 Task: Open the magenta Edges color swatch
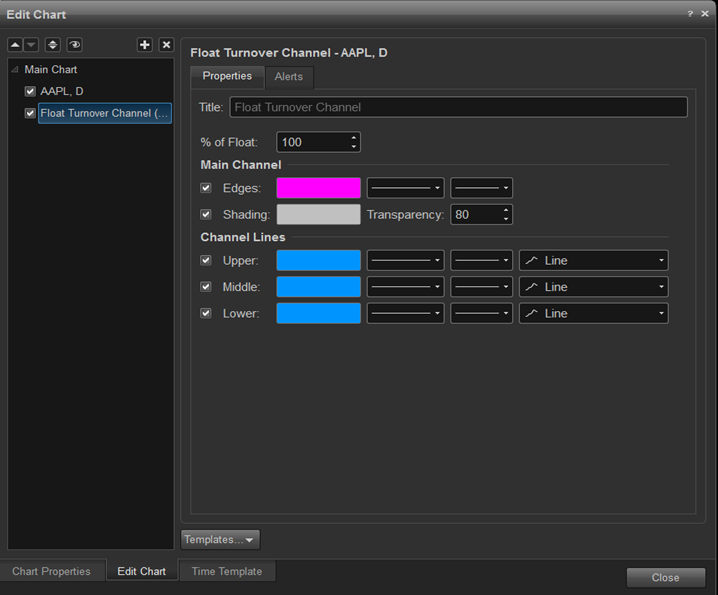click(318, 188)
